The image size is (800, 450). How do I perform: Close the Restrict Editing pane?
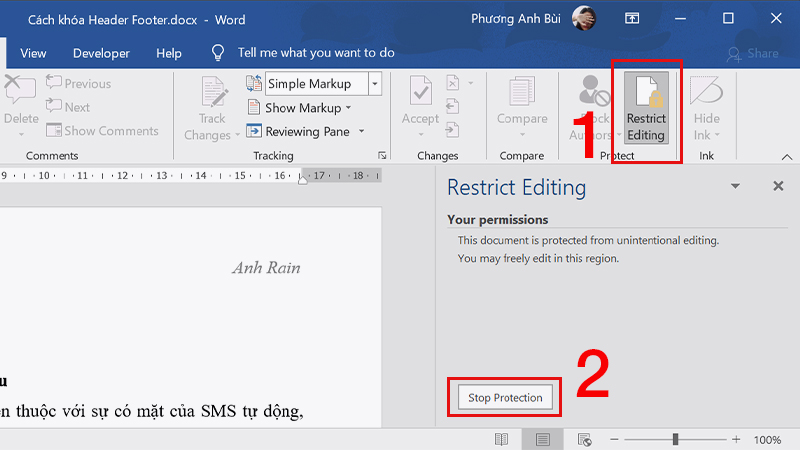pyautogui.click(x=778, y=186)
